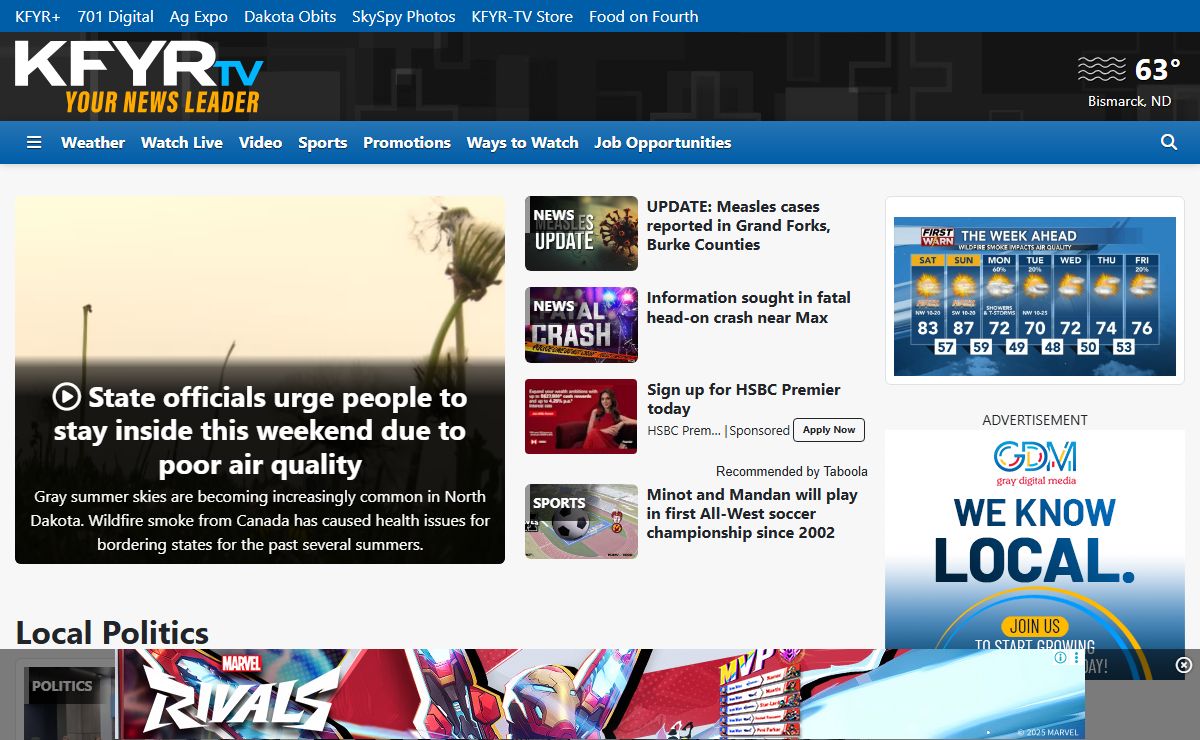Visit the KFYR-TV Store link

(522, 16)
